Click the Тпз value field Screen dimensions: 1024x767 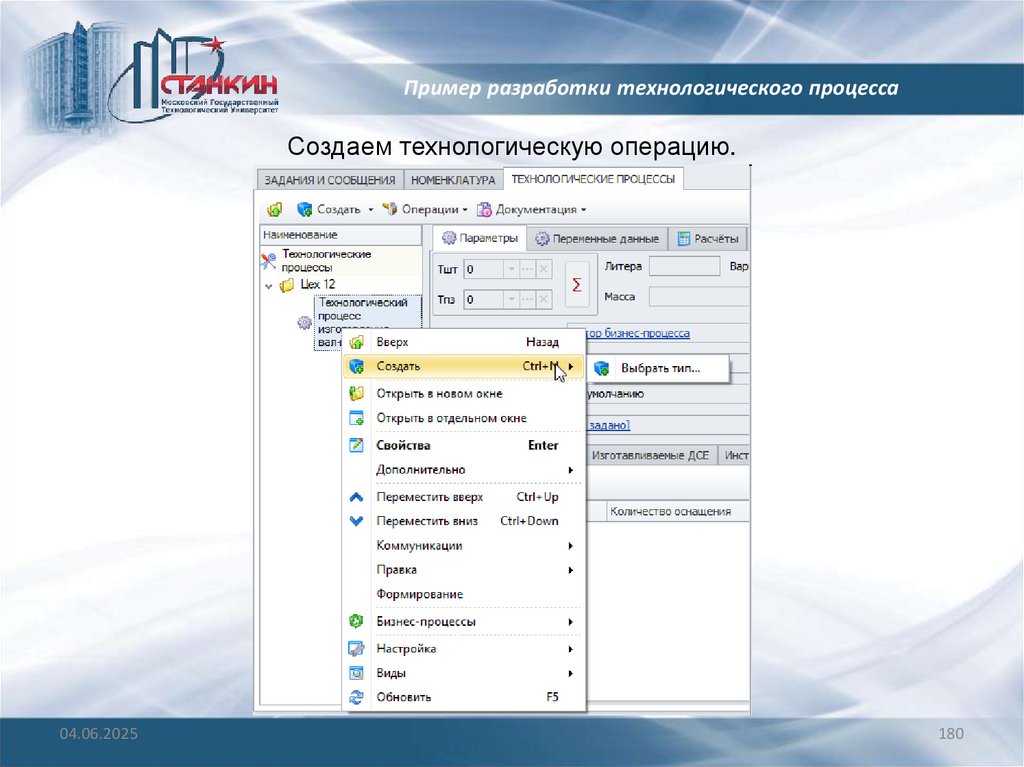483,299
